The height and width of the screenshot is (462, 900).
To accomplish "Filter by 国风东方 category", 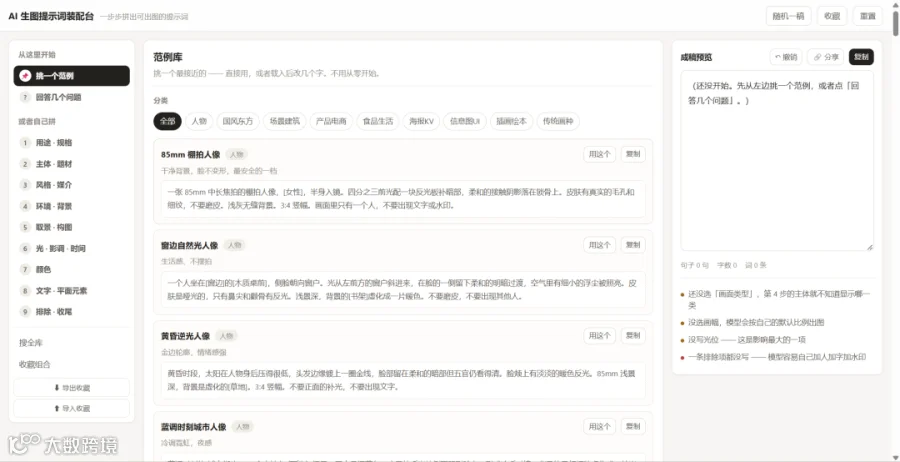I will pos(238,122).
